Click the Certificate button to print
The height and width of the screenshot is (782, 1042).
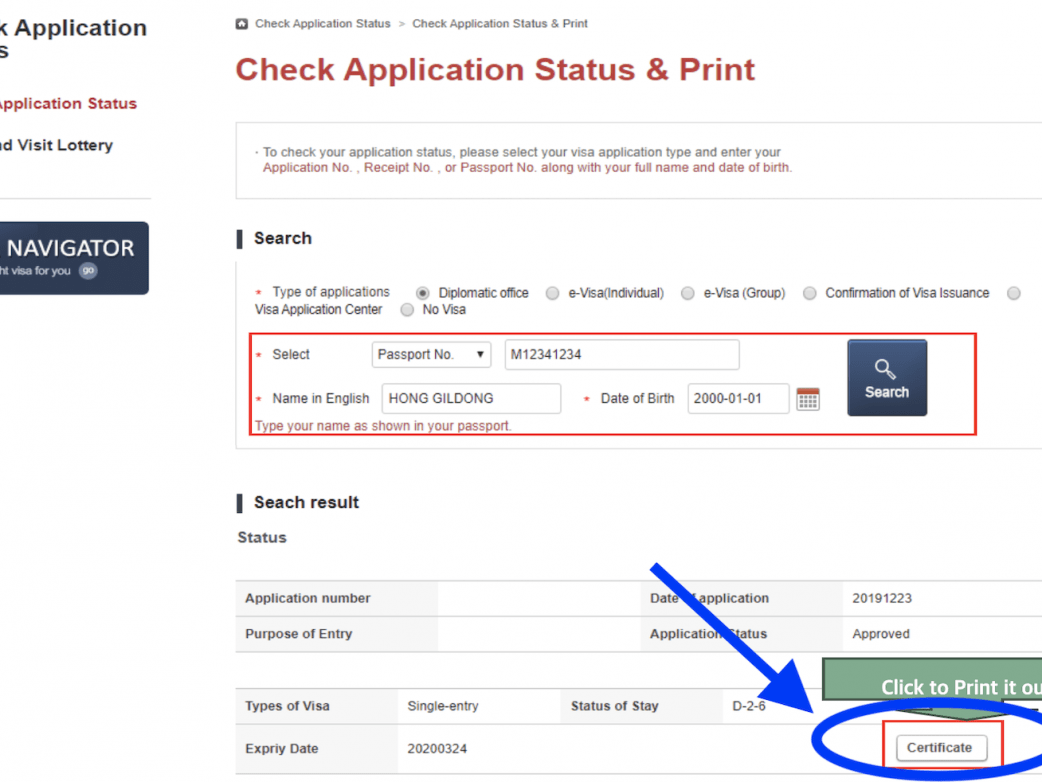(939, 748)
